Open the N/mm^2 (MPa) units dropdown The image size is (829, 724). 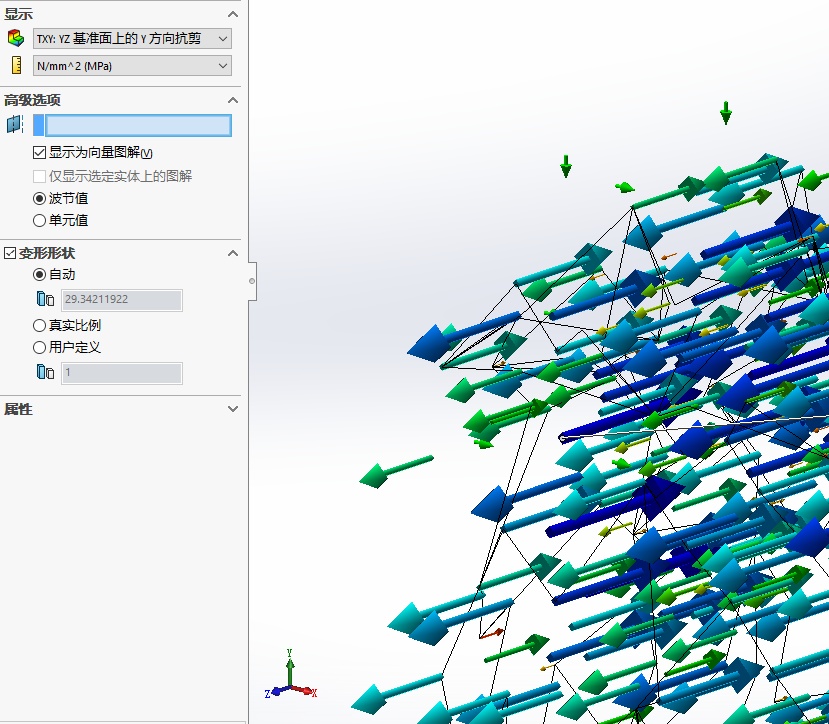point(132,66)
